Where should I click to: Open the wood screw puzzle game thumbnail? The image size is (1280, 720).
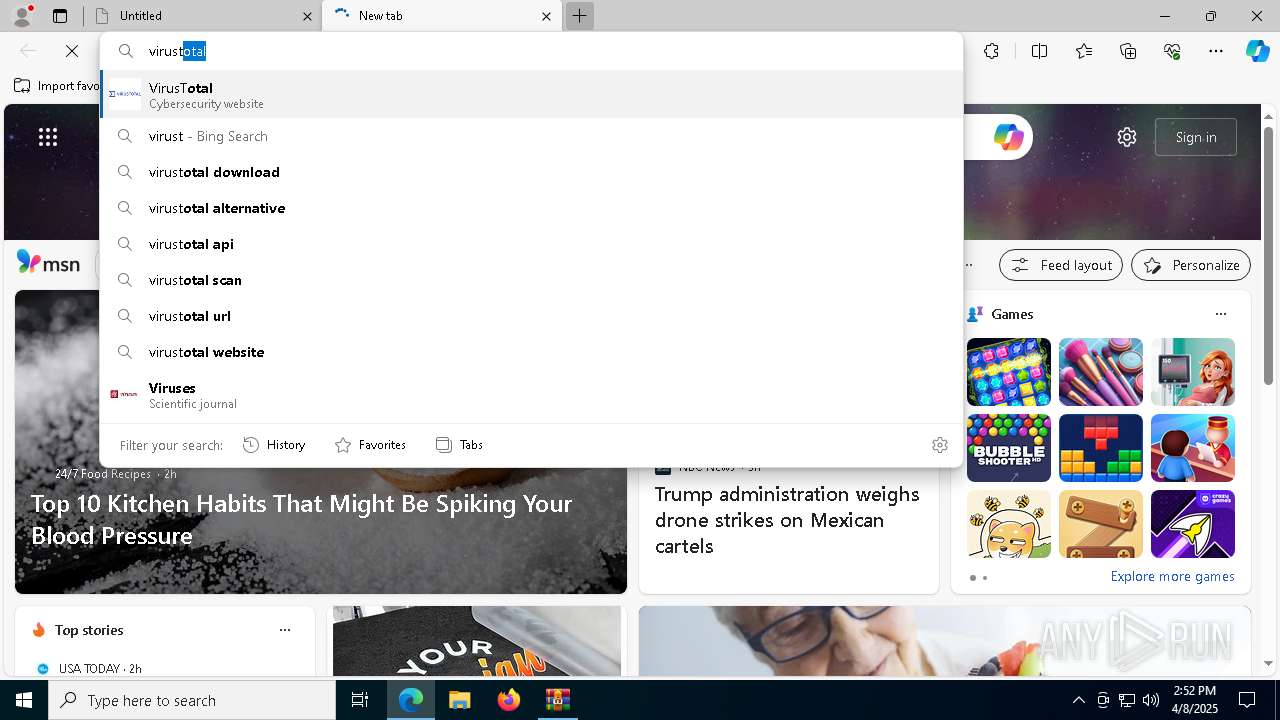tap(1101, 524)
